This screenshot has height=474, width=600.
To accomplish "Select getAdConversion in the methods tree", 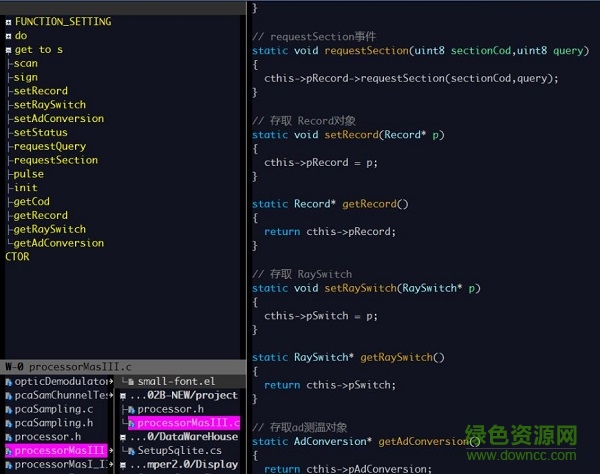I will (59, 243).
